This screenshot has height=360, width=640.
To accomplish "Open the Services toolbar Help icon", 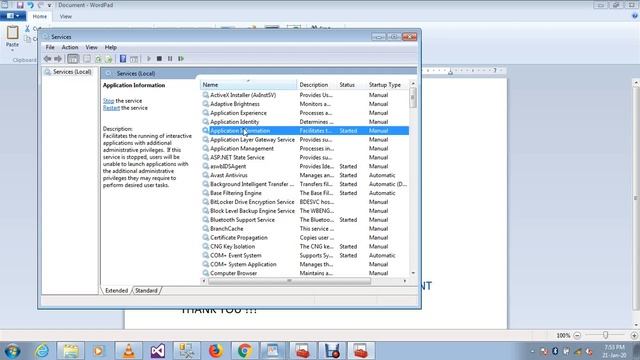I will point(122,59).
